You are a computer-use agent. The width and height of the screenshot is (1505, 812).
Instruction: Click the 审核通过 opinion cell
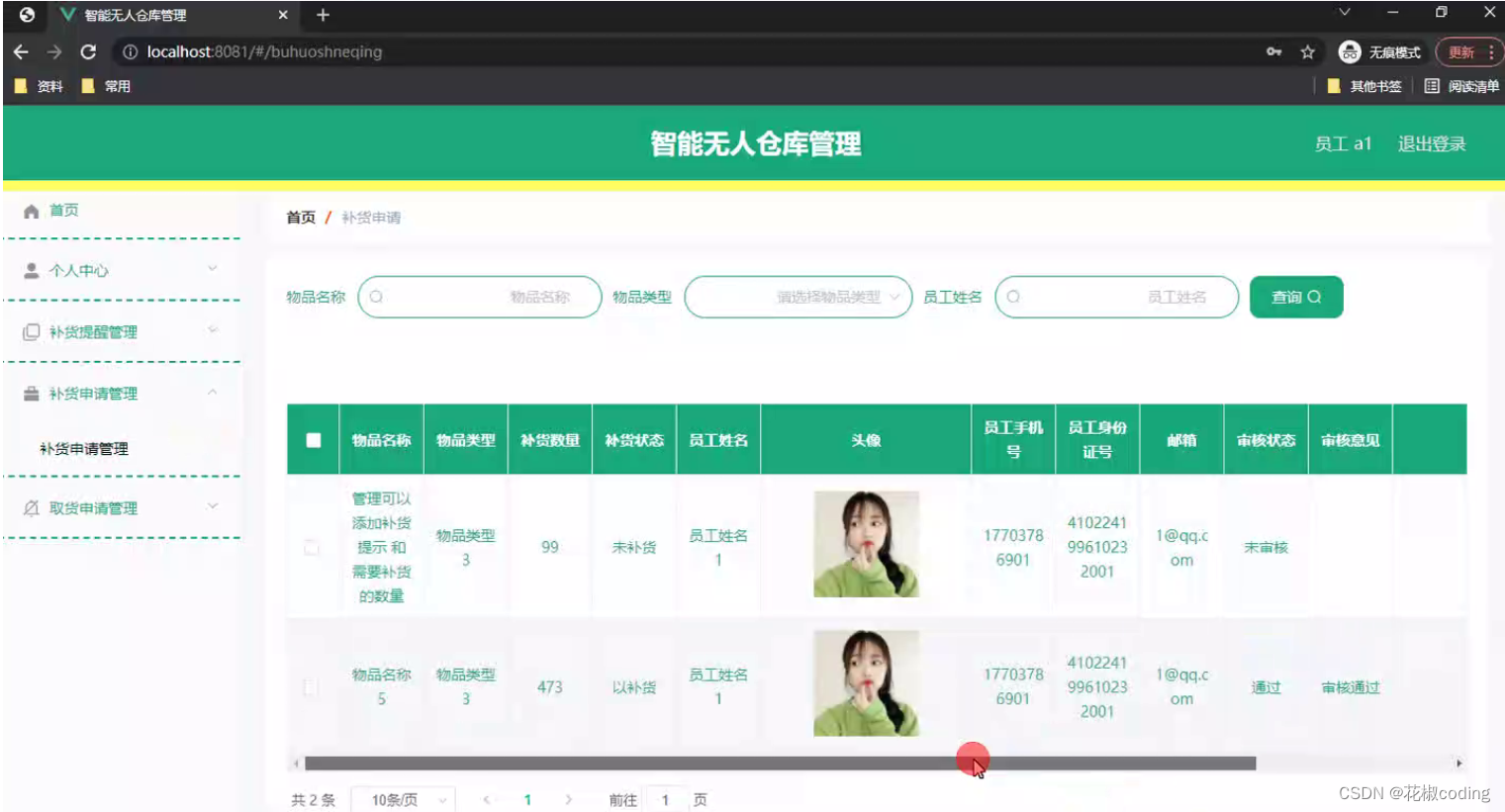[1351, 687]
